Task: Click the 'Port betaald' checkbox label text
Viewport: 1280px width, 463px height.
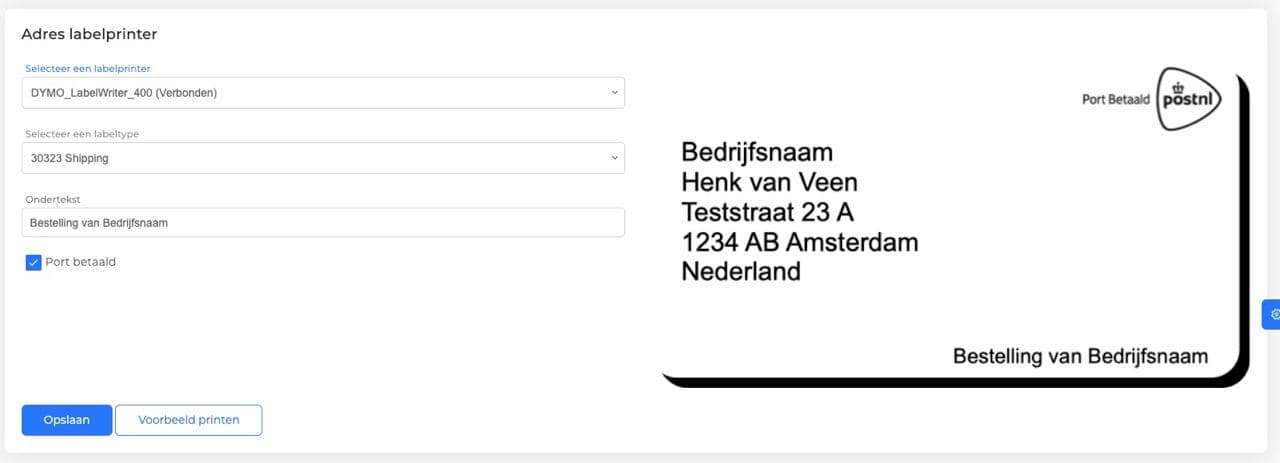Action: 81,262
